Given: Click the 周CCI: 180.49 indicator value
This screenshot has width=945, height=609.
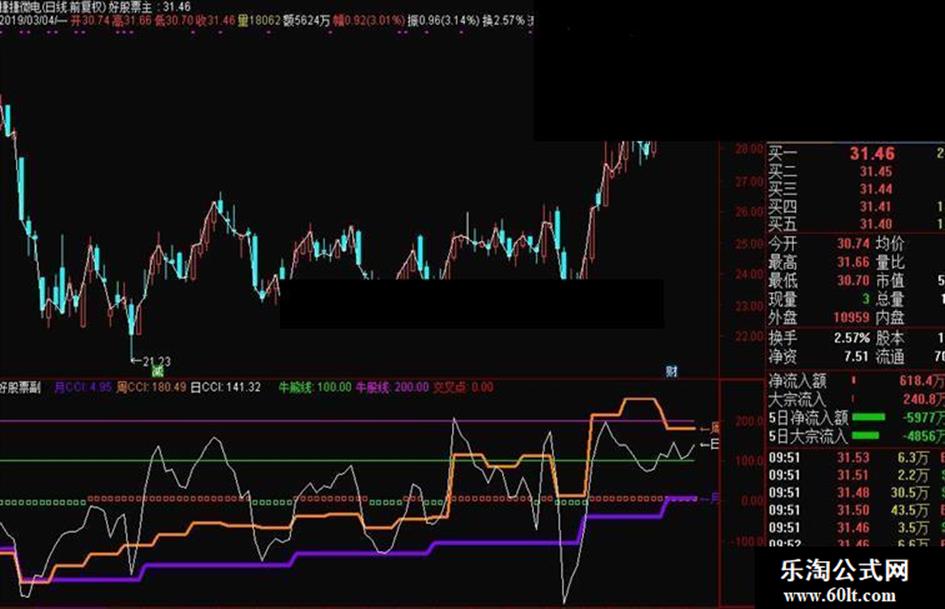Looking at the screenshot, I should pyautogui.click(x=151, y=387).
